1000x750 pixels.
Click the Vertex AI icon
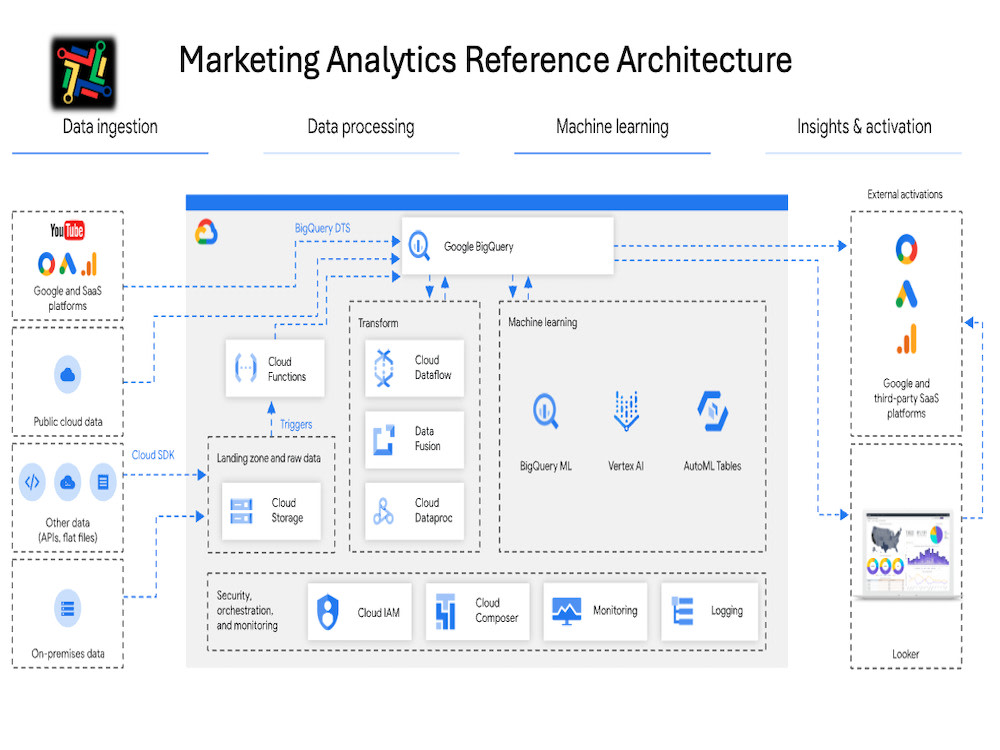[626, 411]
